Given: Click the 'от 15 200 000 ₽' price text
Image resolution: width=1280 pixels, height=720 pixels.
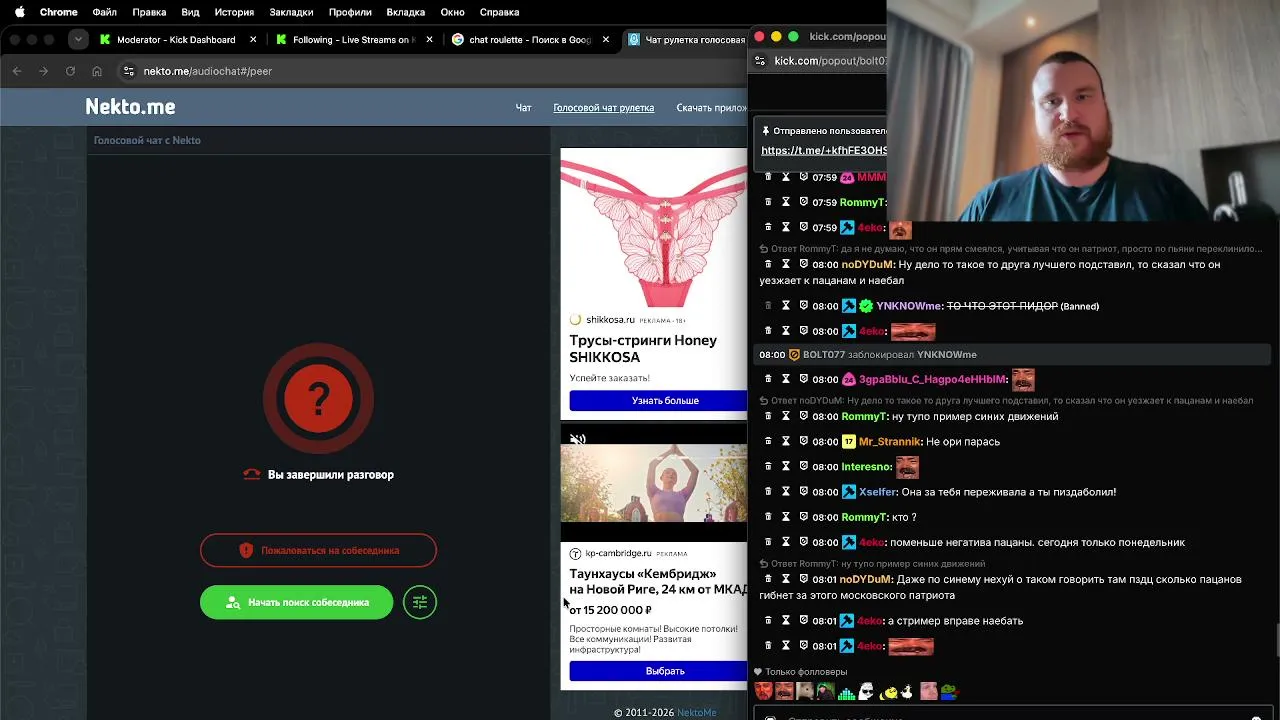Looking at the screenshot, I should (x=610, y=610).
